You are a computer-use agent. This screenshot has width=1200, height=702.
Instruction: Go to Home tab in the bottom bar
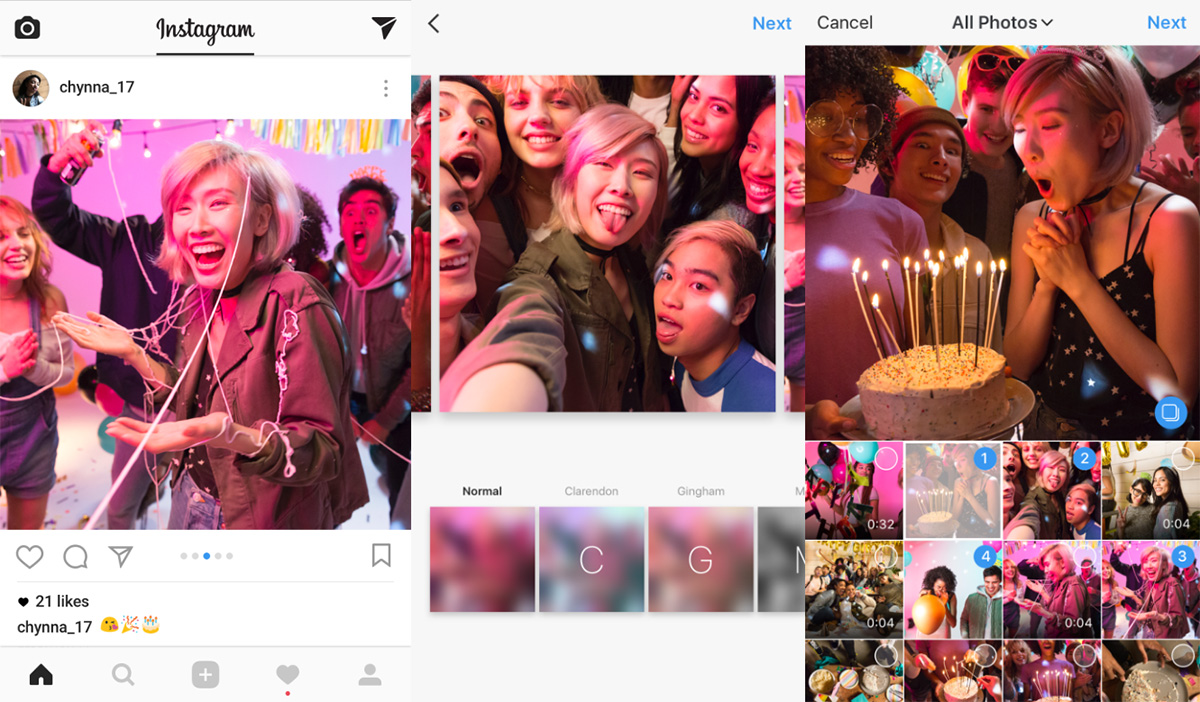(41, 675)
